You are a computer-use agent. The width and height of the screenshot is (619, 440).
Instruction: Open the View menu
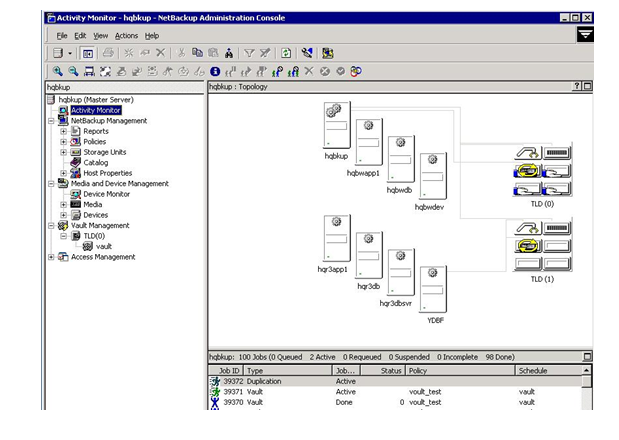101,36
